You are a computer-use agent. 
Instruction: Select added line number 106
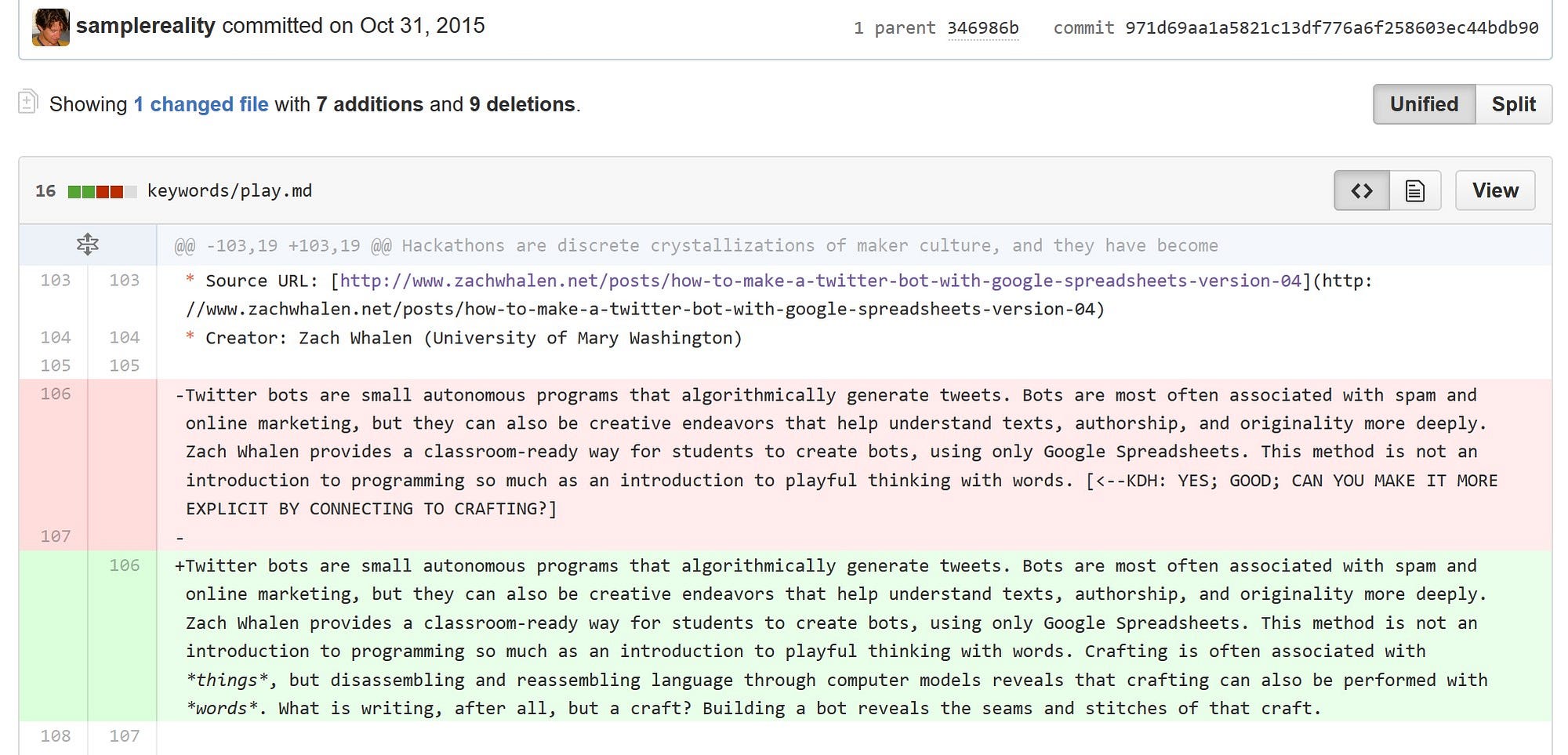[x=124, y=565]
